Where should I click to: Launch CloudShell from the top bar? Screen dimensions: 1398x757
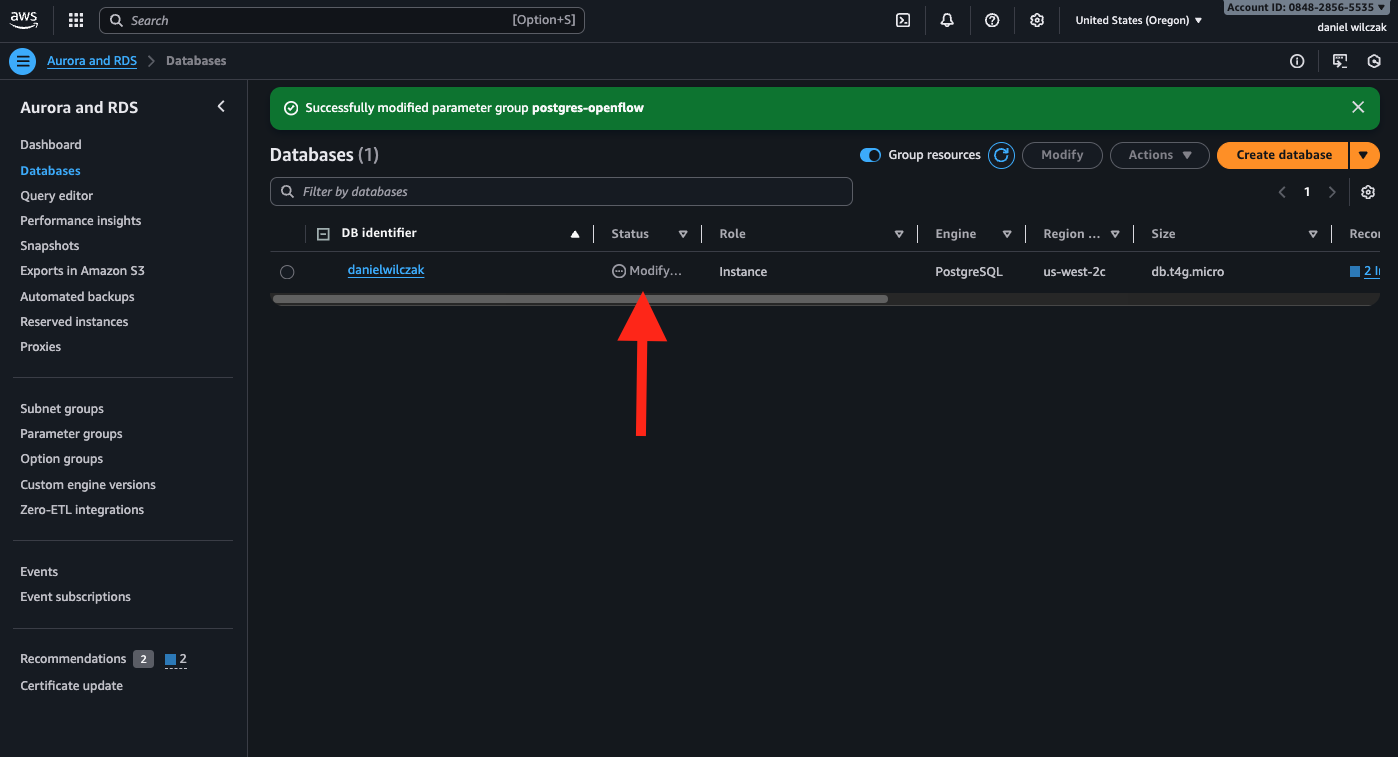[902, 20]
